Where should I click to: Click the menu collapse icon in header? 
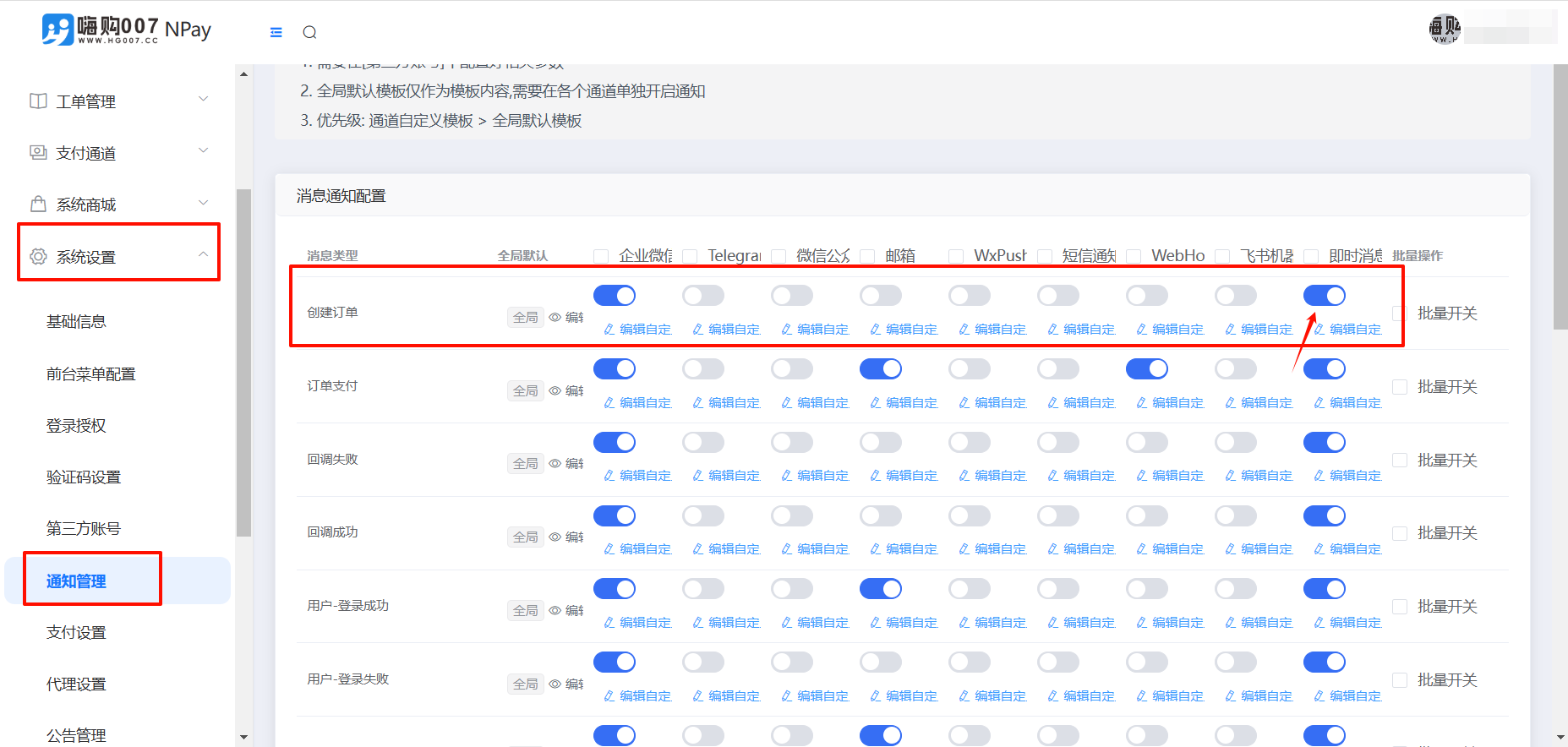point(276,32)
